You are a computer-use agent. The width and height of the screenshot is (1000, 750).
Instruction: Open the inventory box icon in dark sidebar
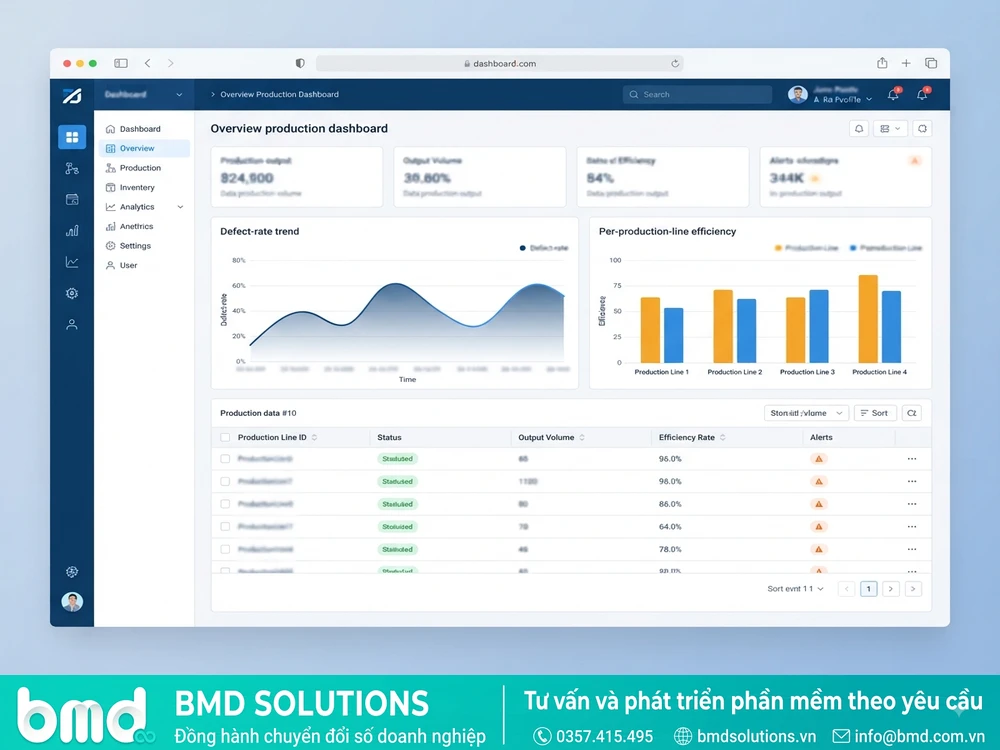pos(72,200)
